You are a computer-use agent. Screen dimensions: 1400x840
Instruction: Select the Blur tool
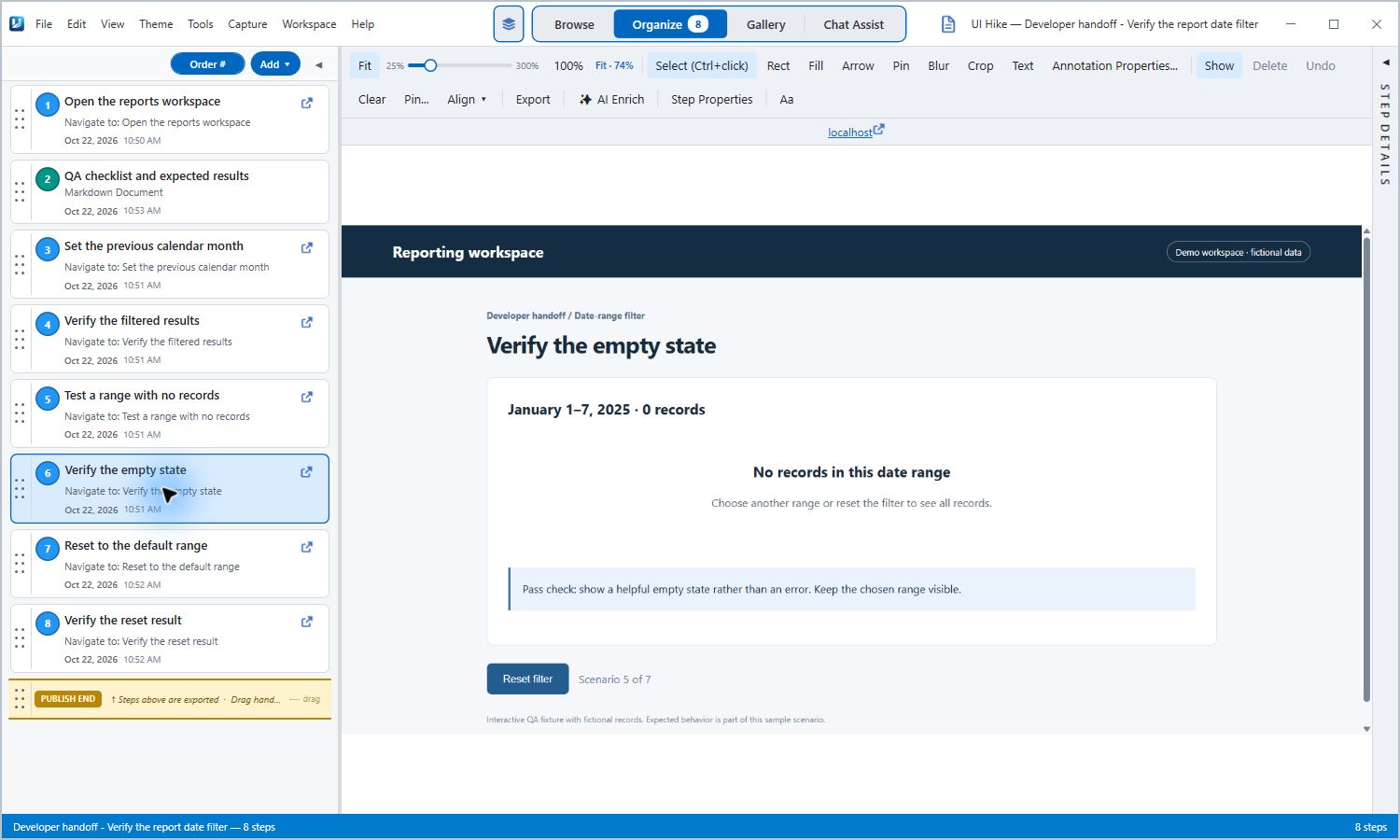938,65
